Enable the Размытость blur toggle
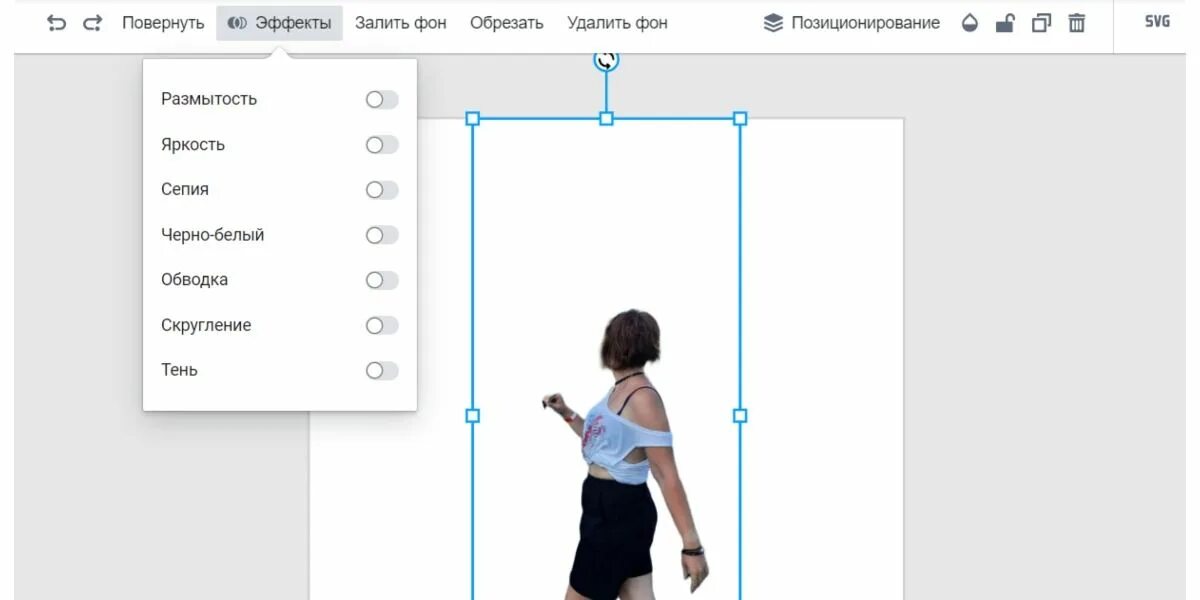The width and height of the screenshot is (1200, 600). pos(381,99)
